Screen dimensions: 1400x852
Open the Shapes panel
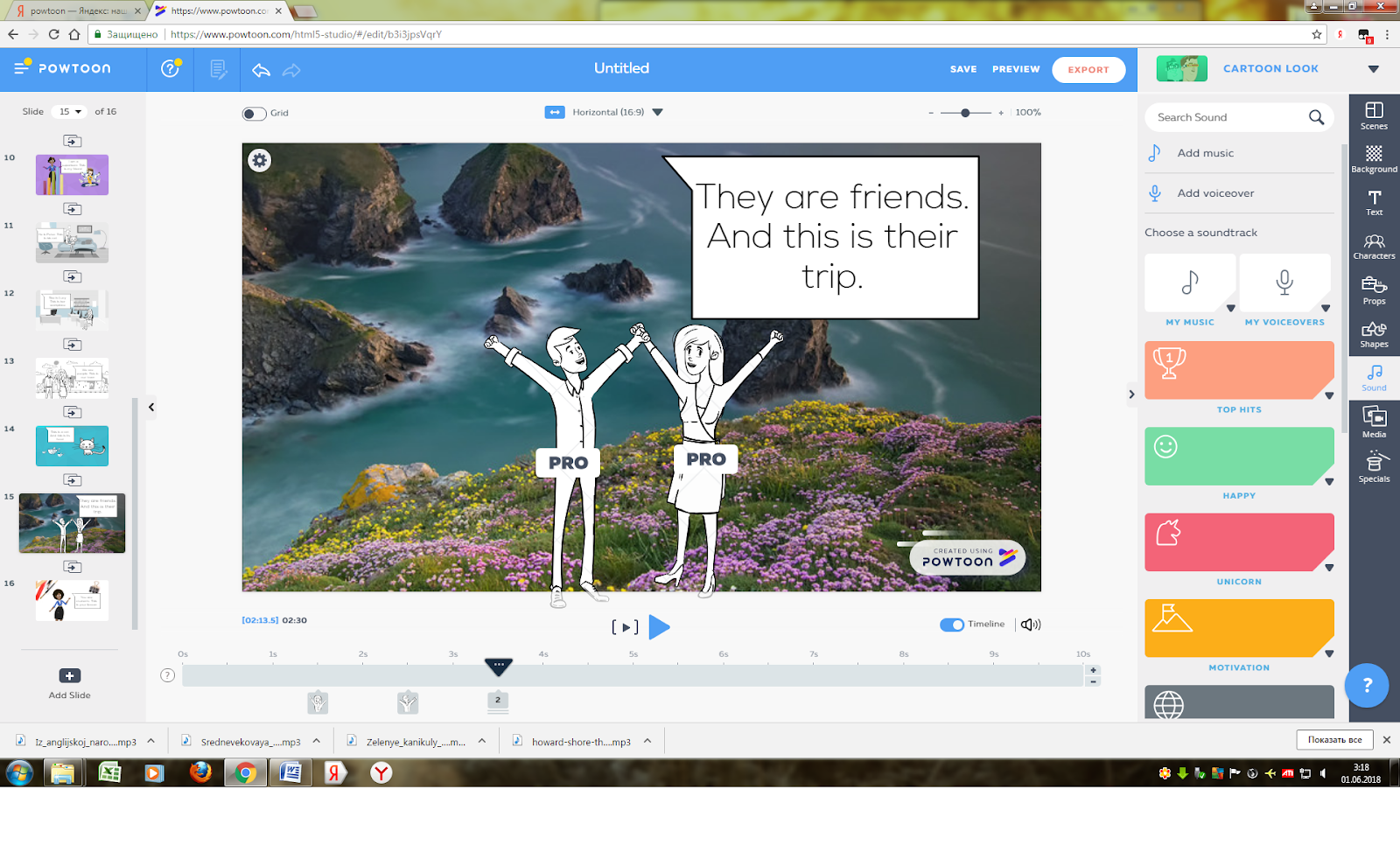[x=1374, y=334]
